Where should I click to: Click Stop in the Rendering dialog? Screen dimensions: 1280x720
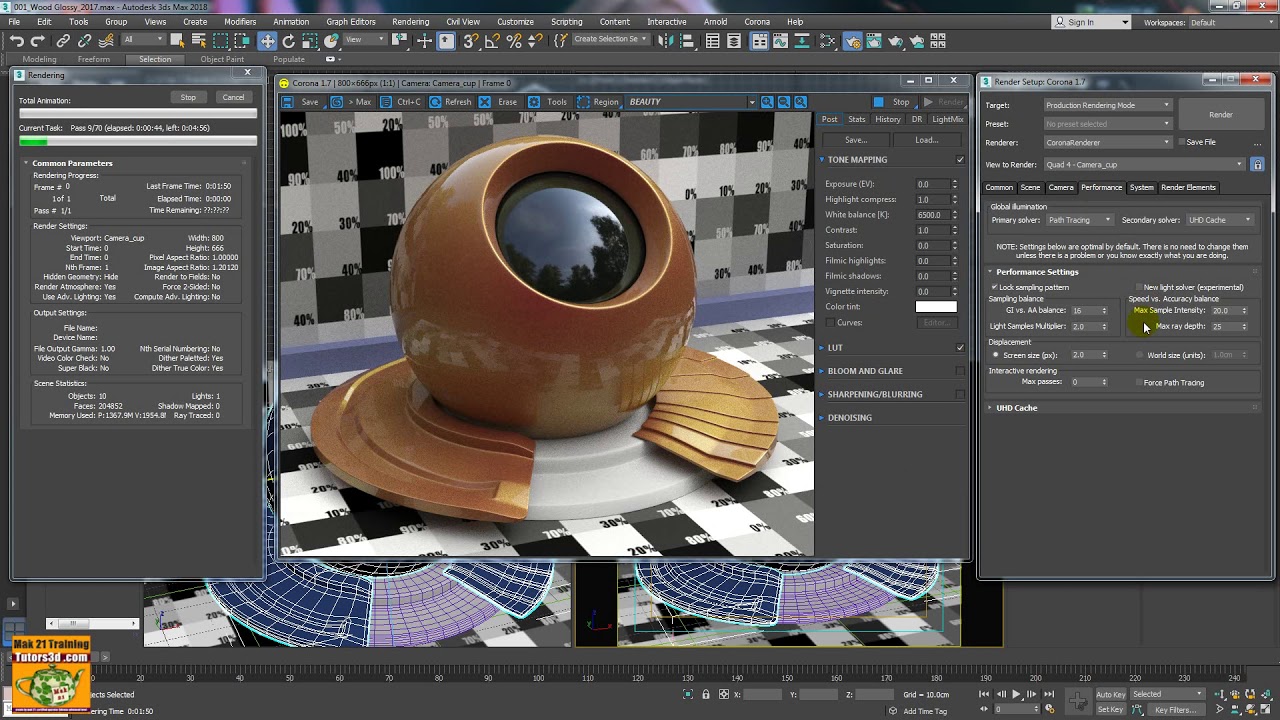(188, 97)
